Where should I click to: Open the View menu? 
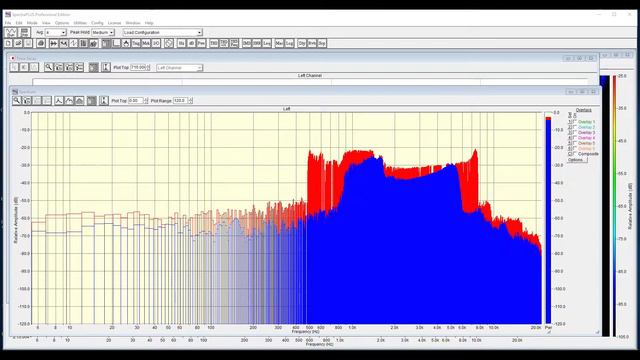pos(46,23)
